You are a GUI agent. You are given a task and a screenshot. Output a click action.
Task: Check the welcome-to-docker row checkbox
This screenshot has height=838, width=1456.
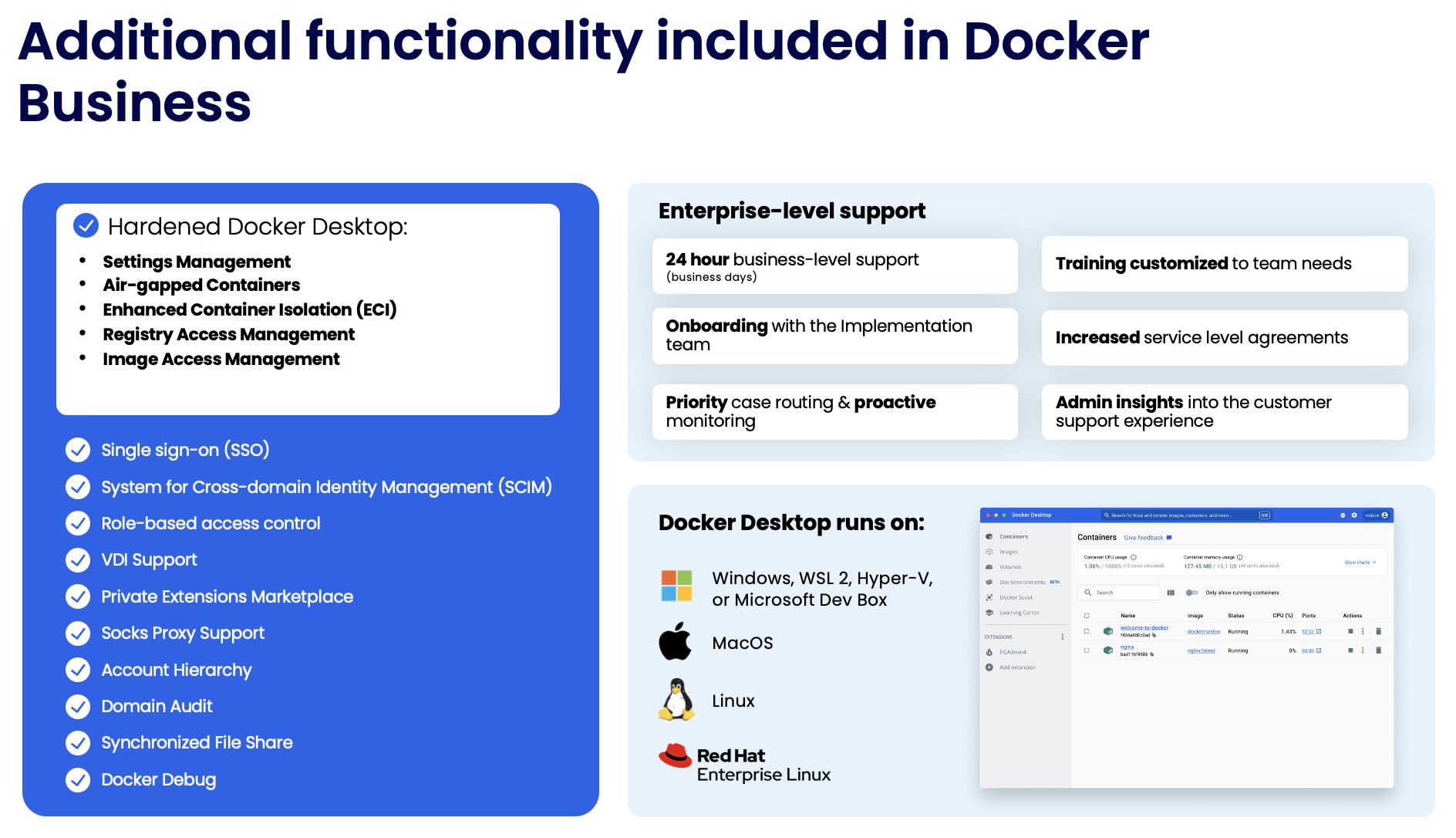click(x=1087, y=631)
